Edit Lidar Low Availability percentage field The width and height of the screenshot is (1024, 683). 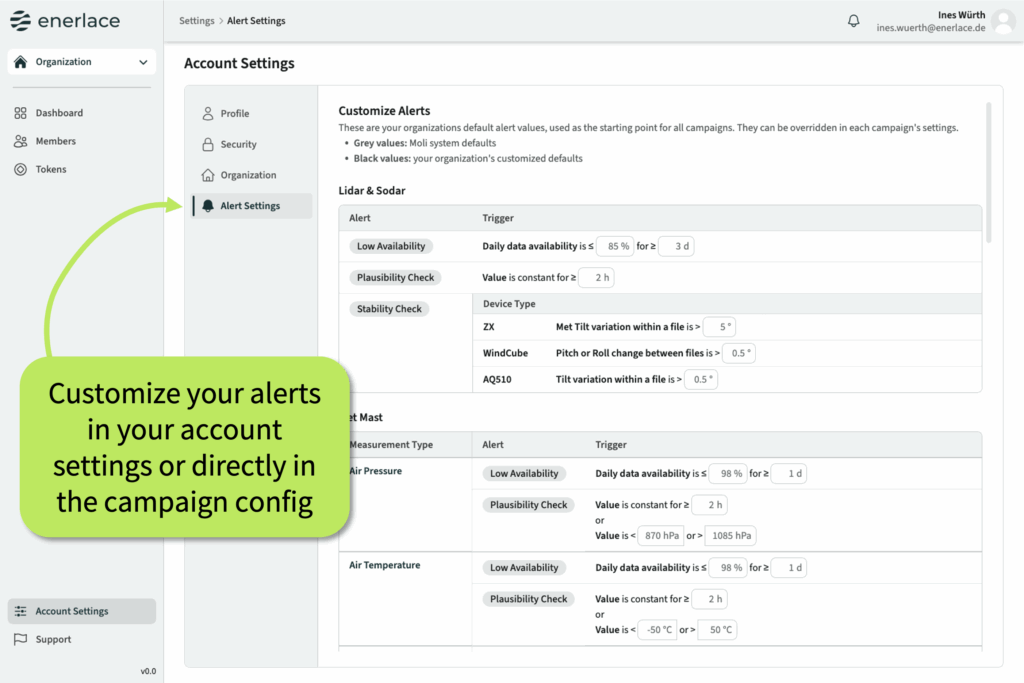[615, 246]
